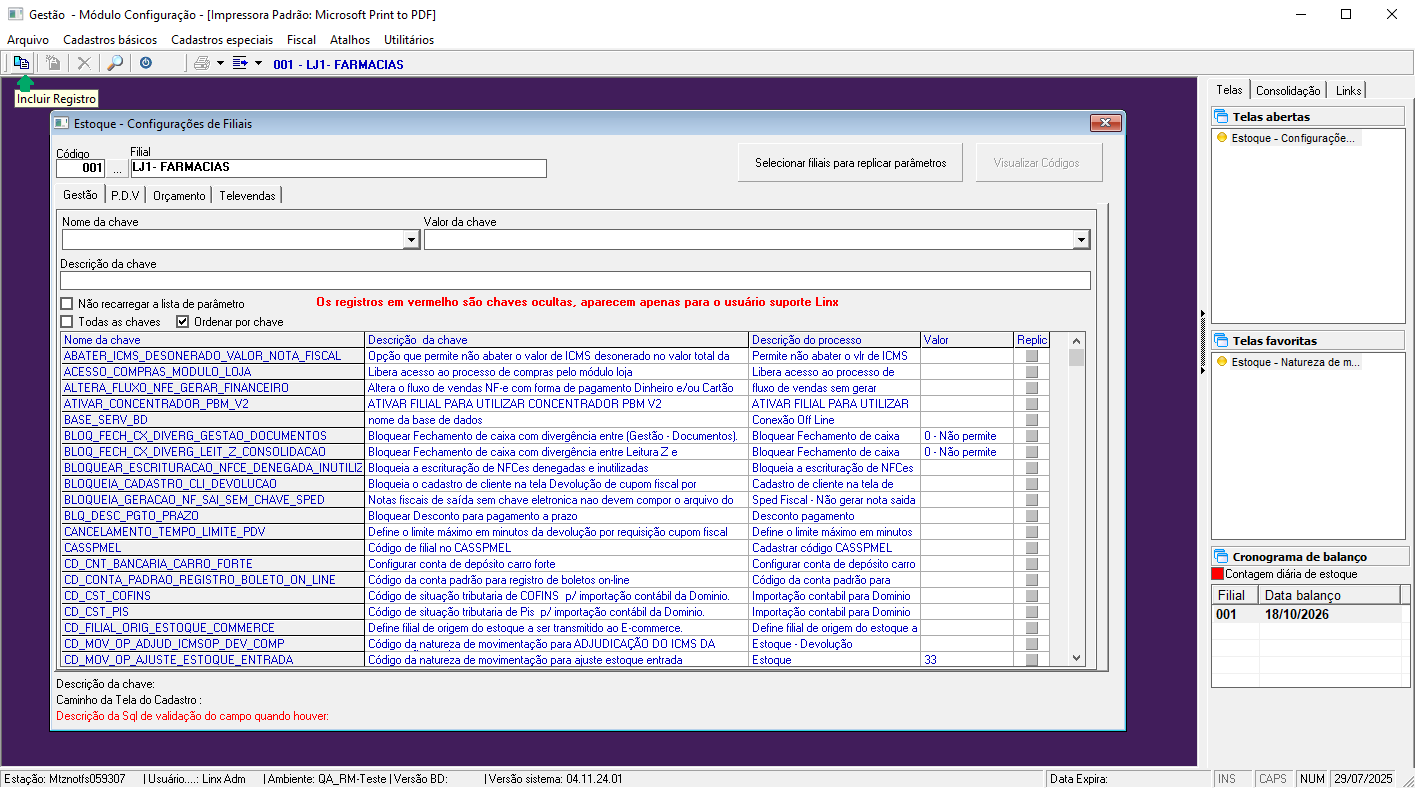Viewport: 1415px width, 788px height.
Task: Click the blue power button toolbar icon
Action: 146,63
